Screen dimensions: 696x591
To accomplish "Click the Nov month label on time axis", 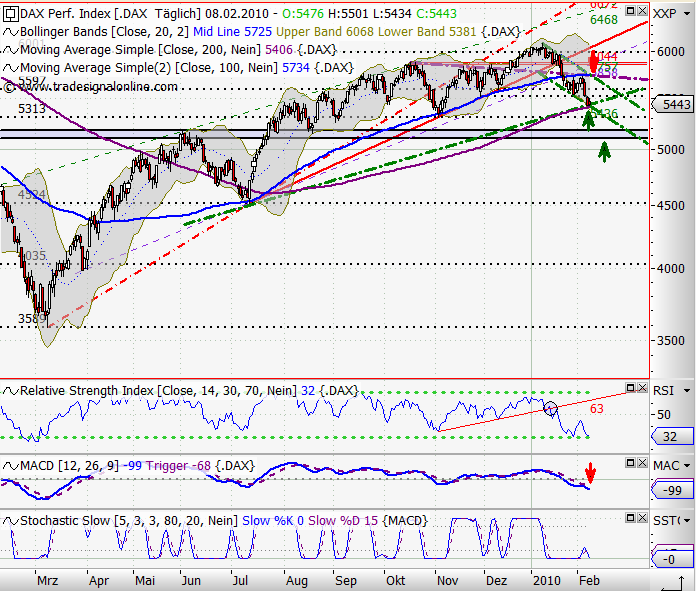I will click(x=447, y=581).
